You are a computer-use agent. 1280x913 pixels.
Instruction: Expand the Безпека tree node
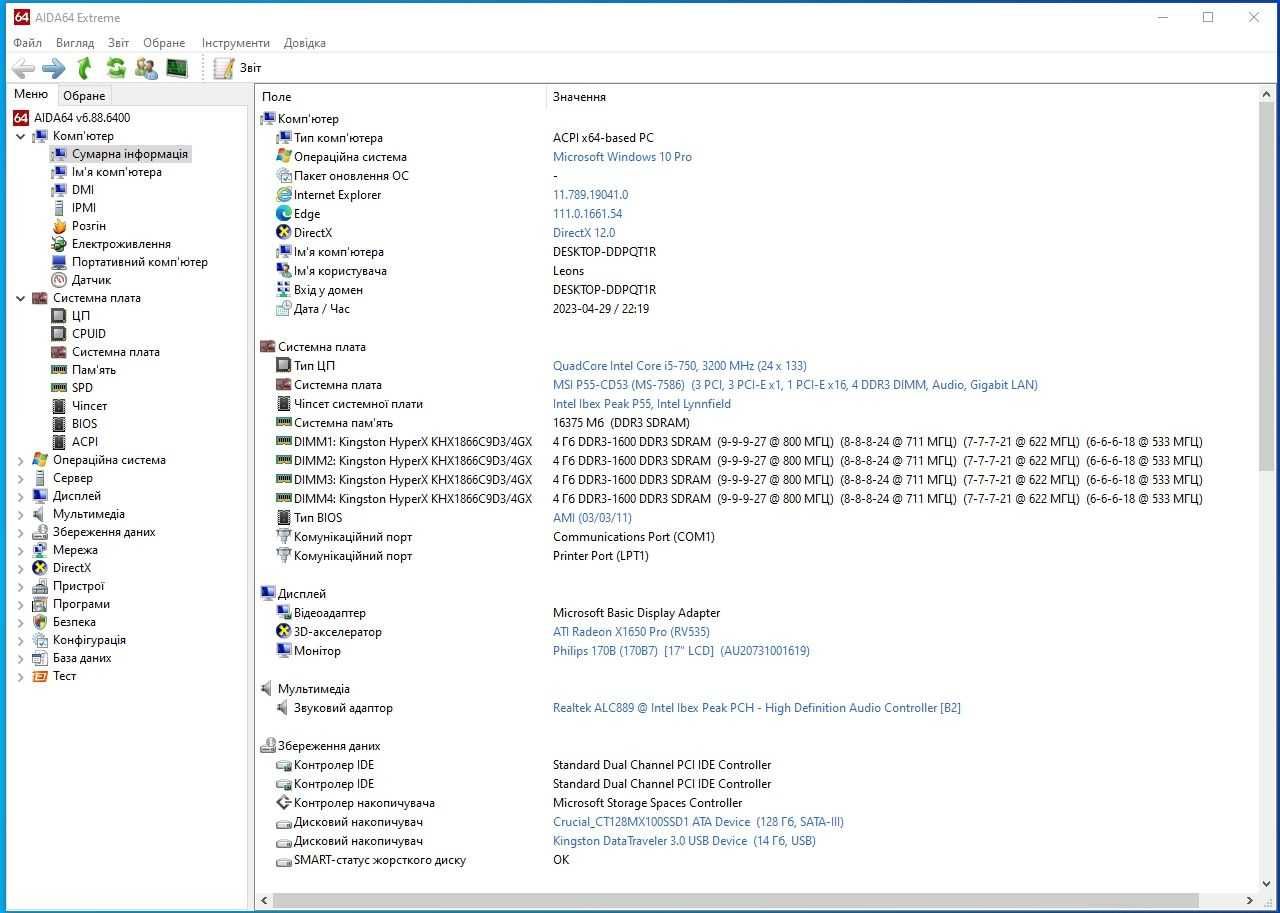pyautogui.click(x=21, y=622)
